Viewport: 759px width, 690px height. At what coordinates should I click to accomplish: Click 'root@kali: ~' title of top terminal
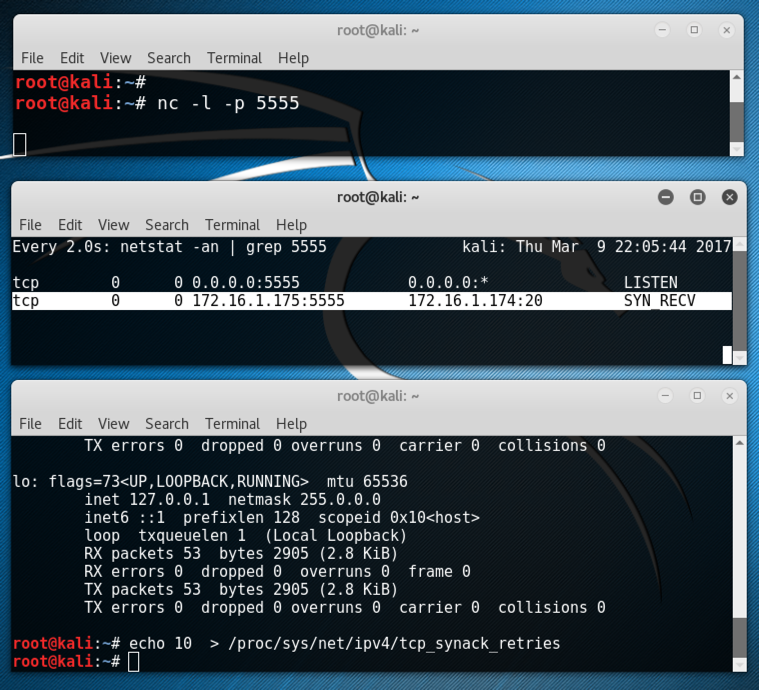pyautogui.click(x=378, y=31)
